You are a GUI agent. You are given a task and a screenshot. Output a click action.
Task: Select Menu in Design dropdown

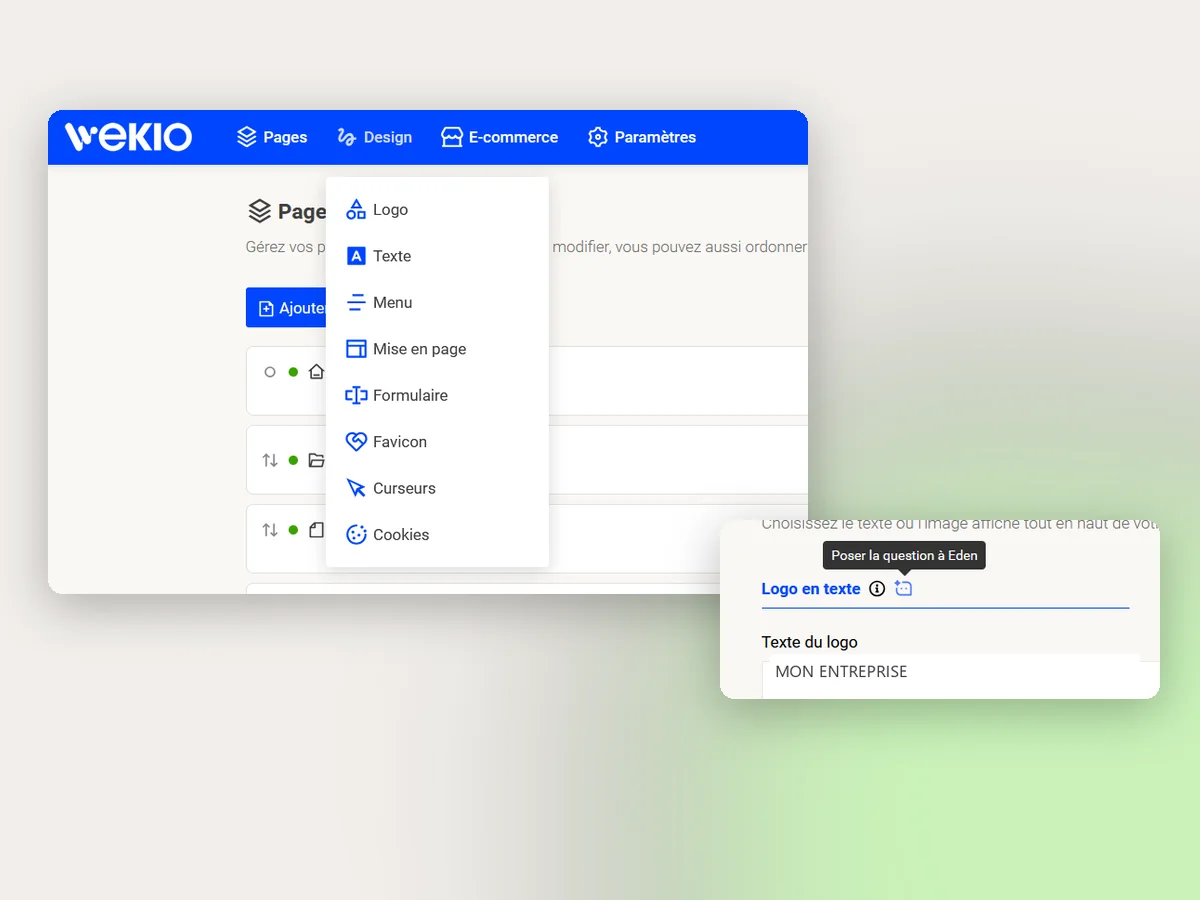point(437,302)
